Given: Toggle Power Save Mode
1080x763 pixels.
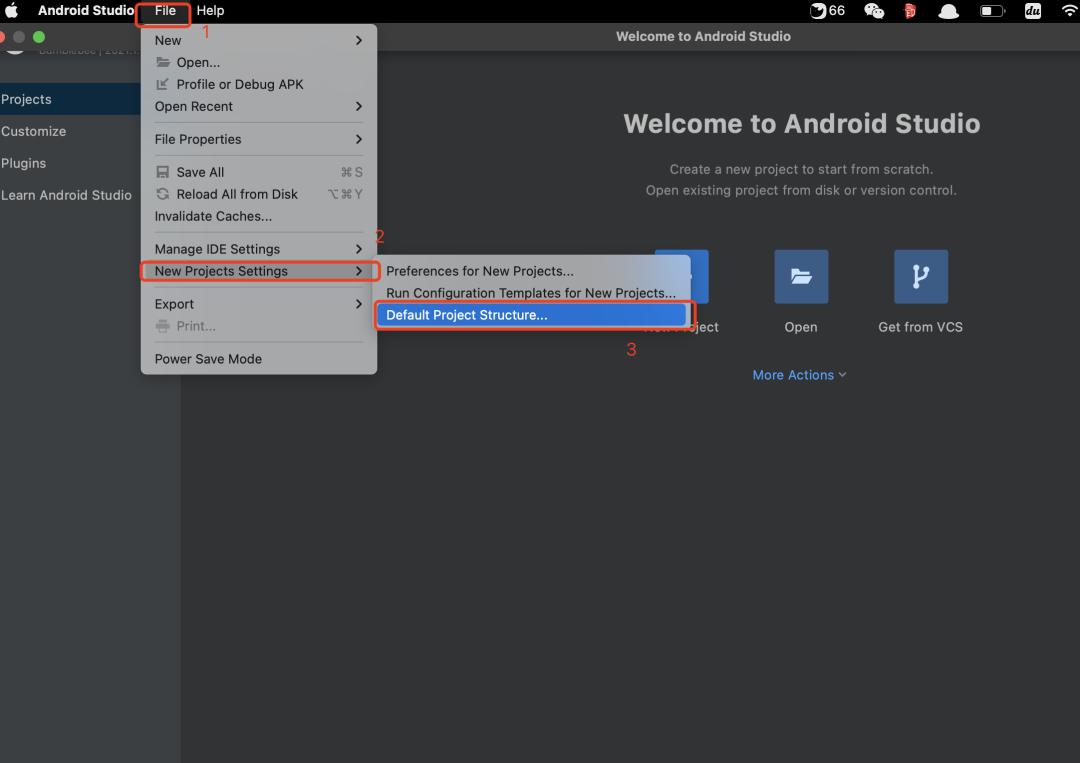Looking at the screenshot, I should [x=208, y=359].
